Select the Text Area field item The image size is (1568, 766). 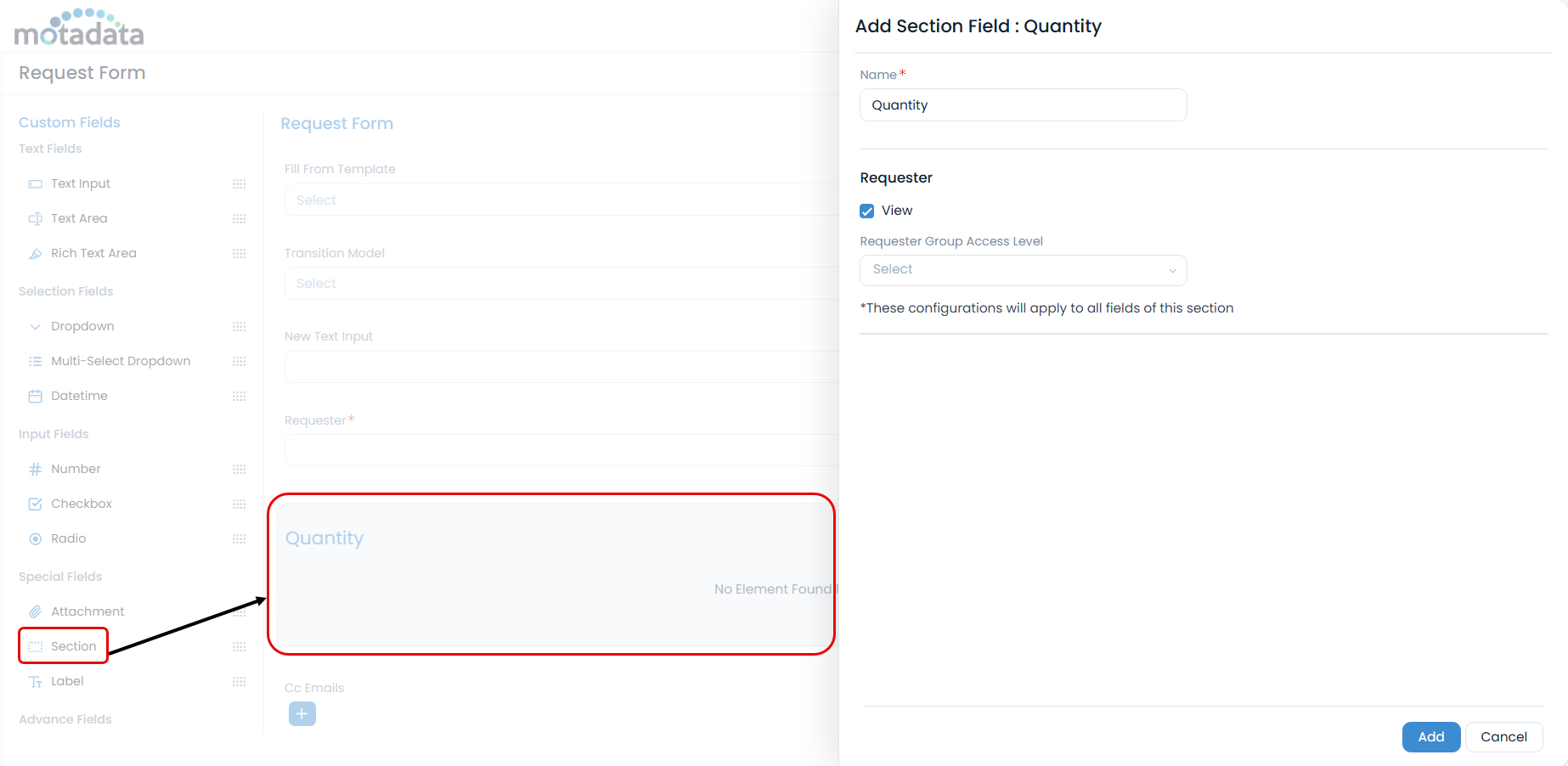point(79,219)
